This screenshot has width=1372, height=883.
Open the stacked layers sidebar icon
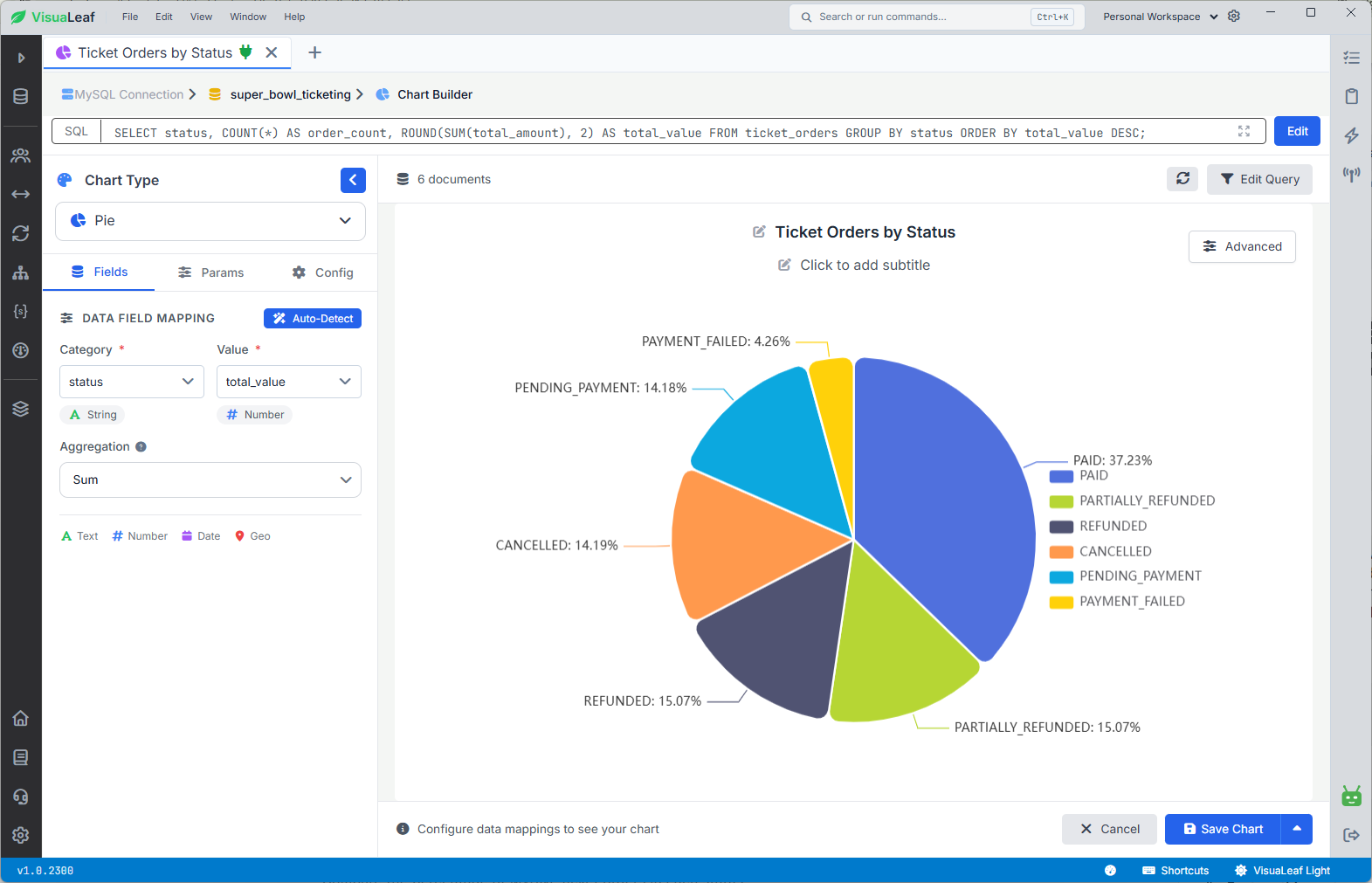(x=21, y=409)
